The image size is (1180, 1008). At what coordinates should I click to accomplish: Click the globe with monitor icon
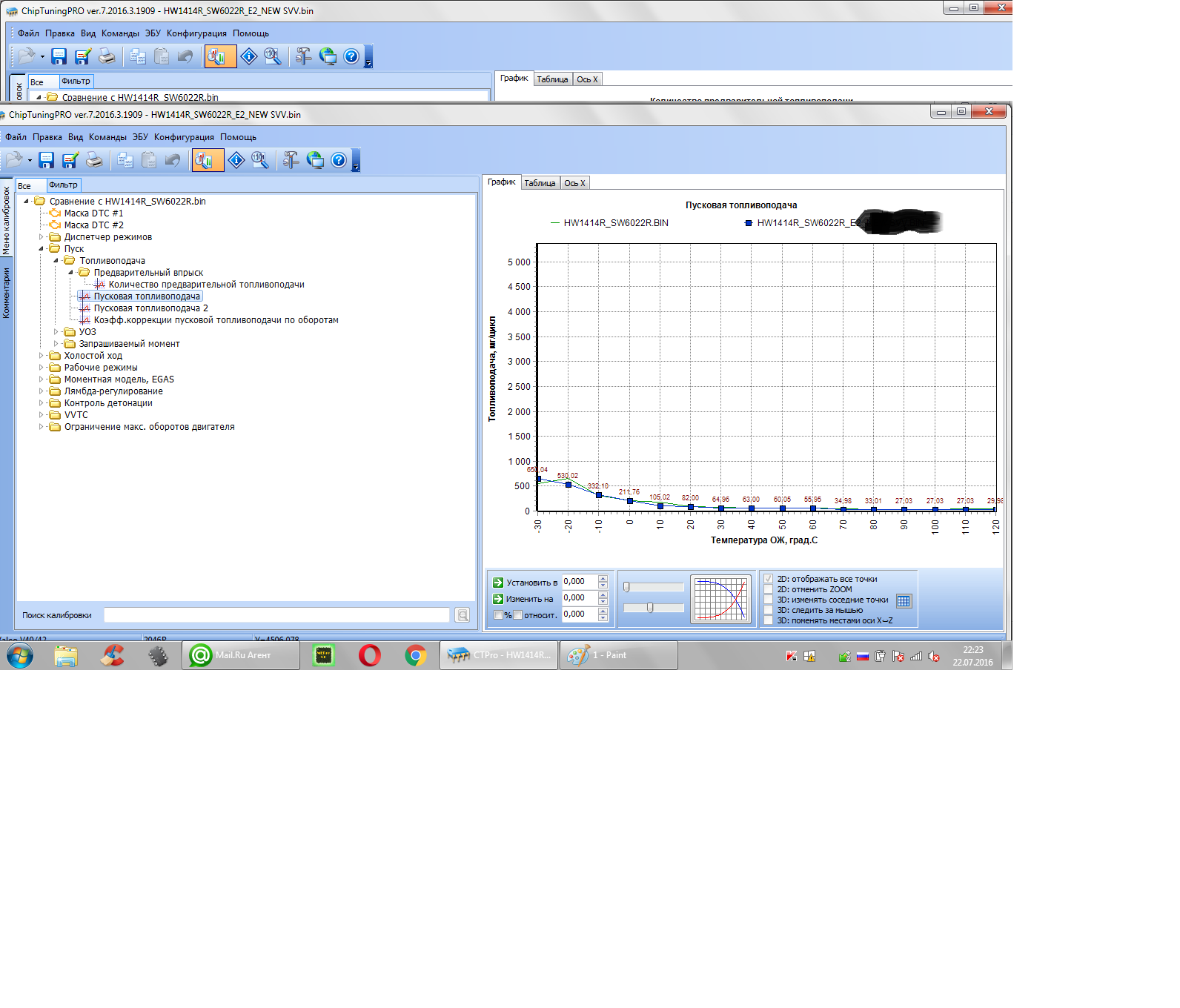[x=315, y=160]
